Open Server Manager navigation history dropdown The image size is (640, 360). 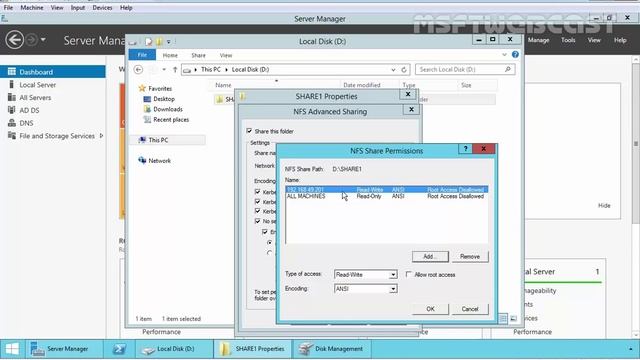(x=43, y=40)
